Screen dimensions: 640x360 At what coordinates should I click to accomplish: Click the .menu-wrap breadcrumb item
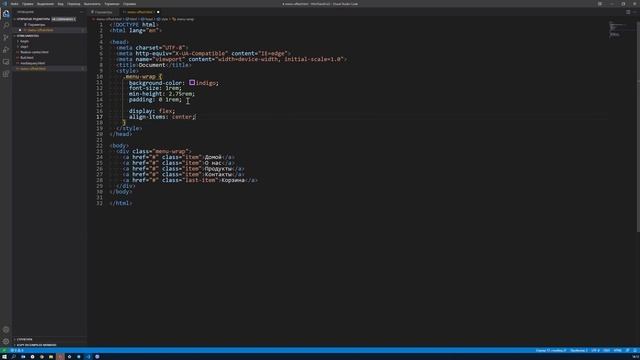pos(183,19)
